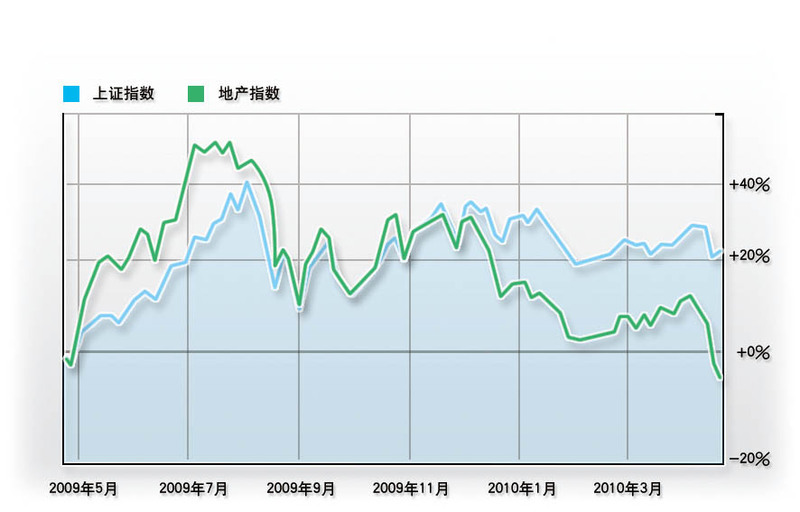Click the +20% y-axis label
800x512 pixels.
point(749,257)
